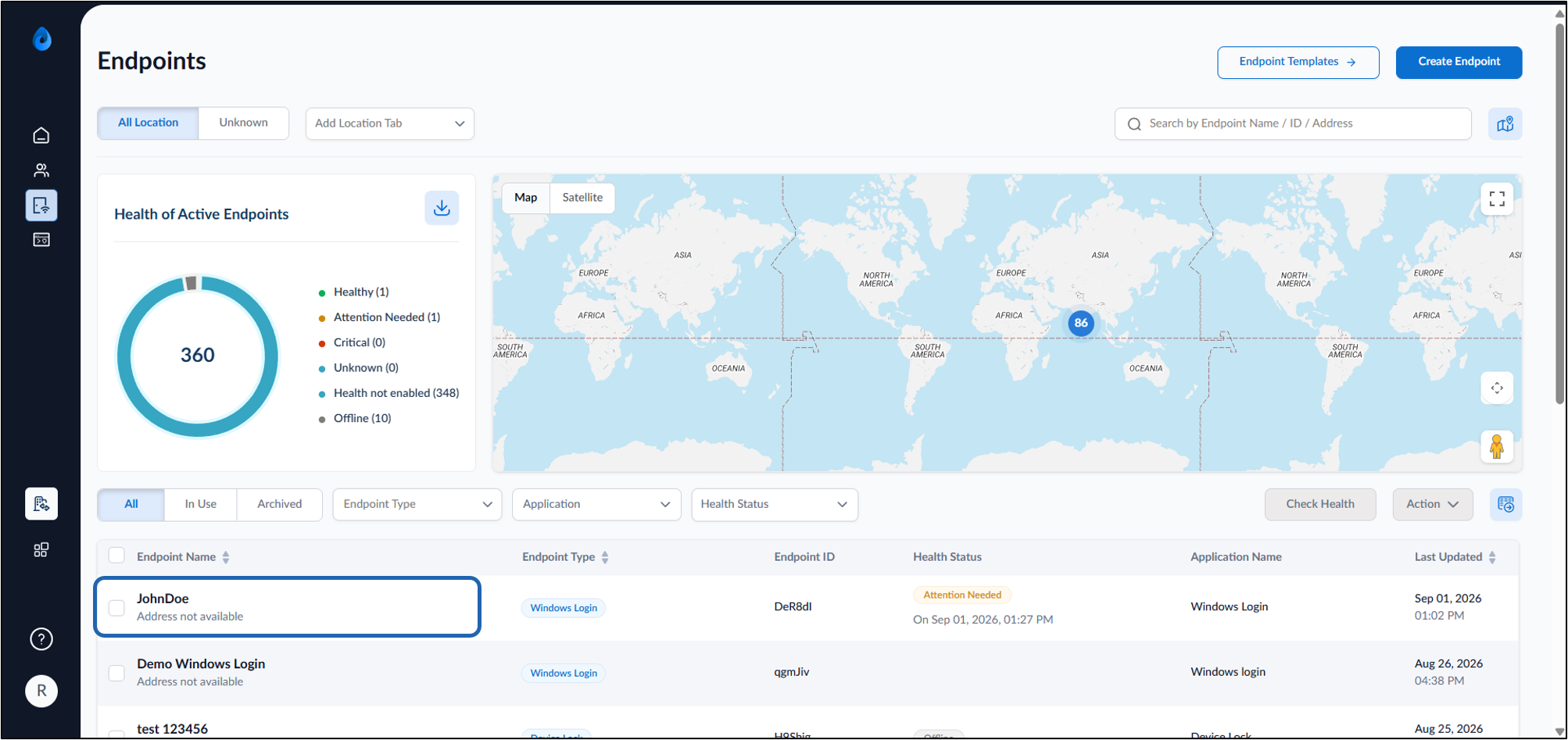
Task: Click the app logo at top left
Action: (x=42, y=38)
